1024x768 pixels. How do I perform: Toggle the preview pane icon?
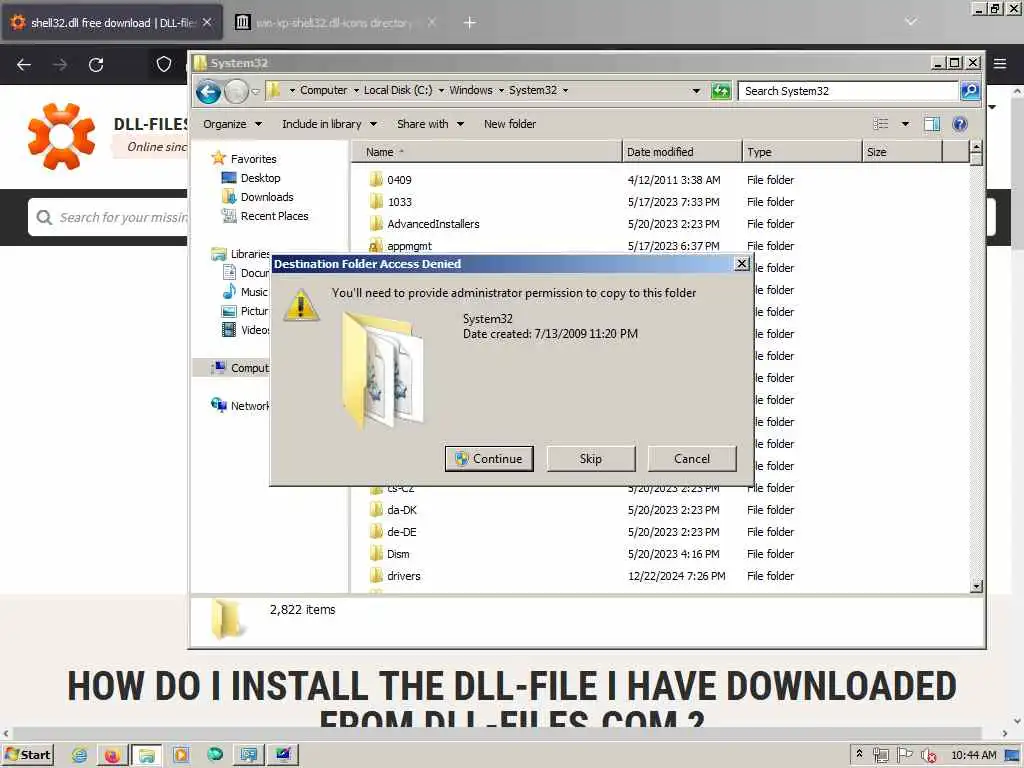coord(931,124)
